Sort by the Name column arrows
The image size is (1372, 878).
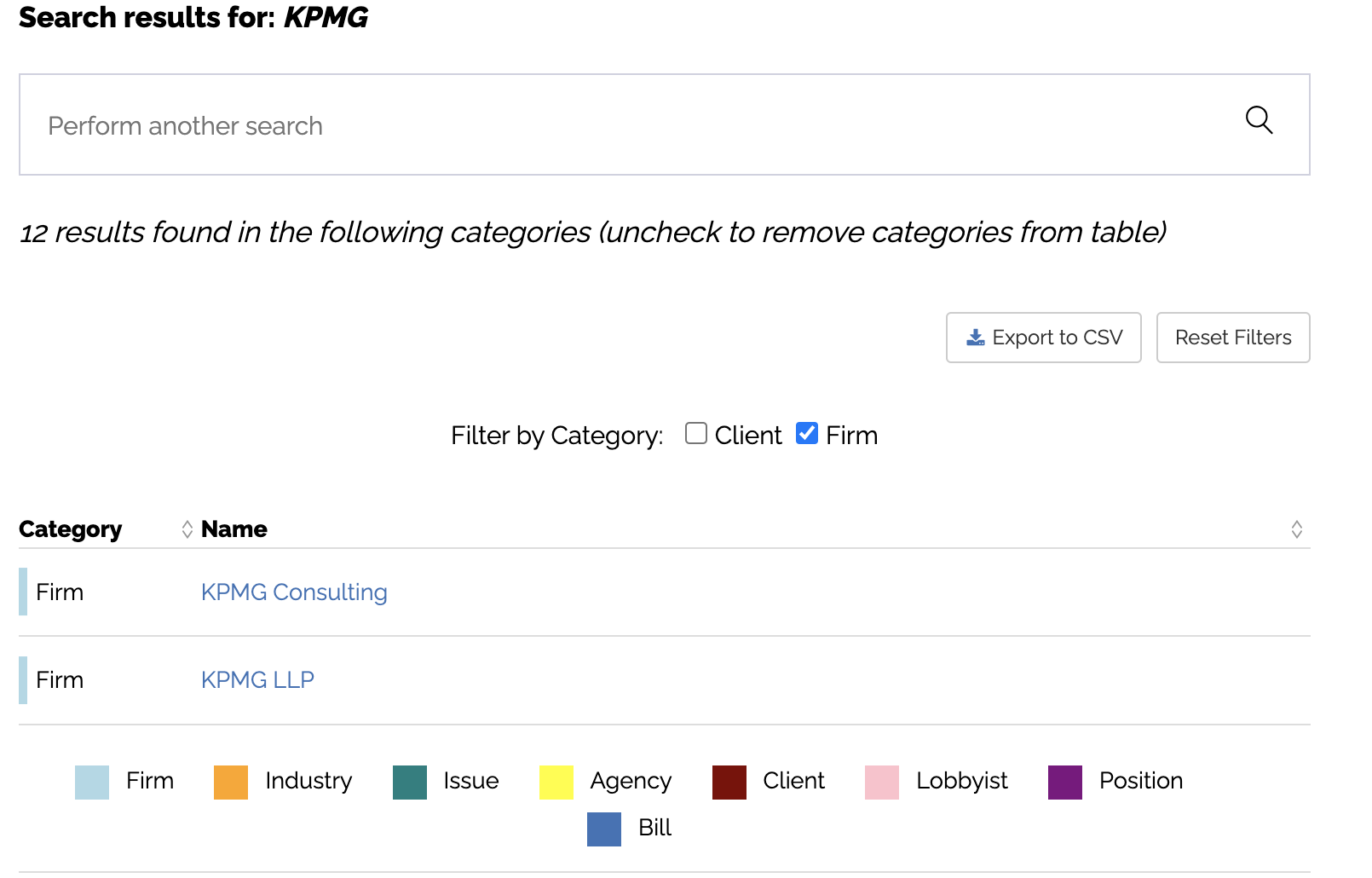(1296, 529)
